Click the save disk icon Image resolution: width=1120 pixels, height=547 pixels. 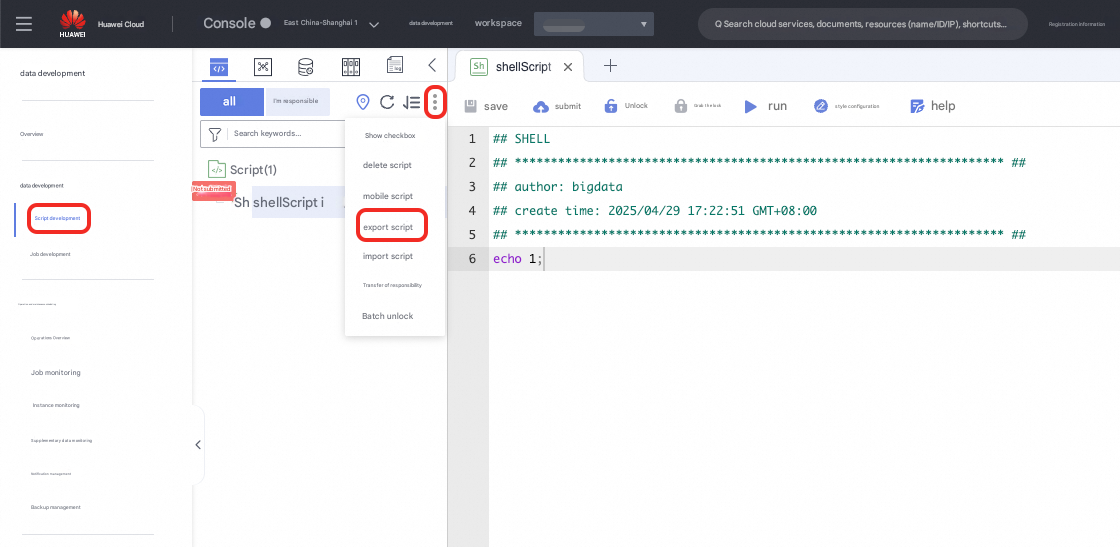tap(471, 106)
